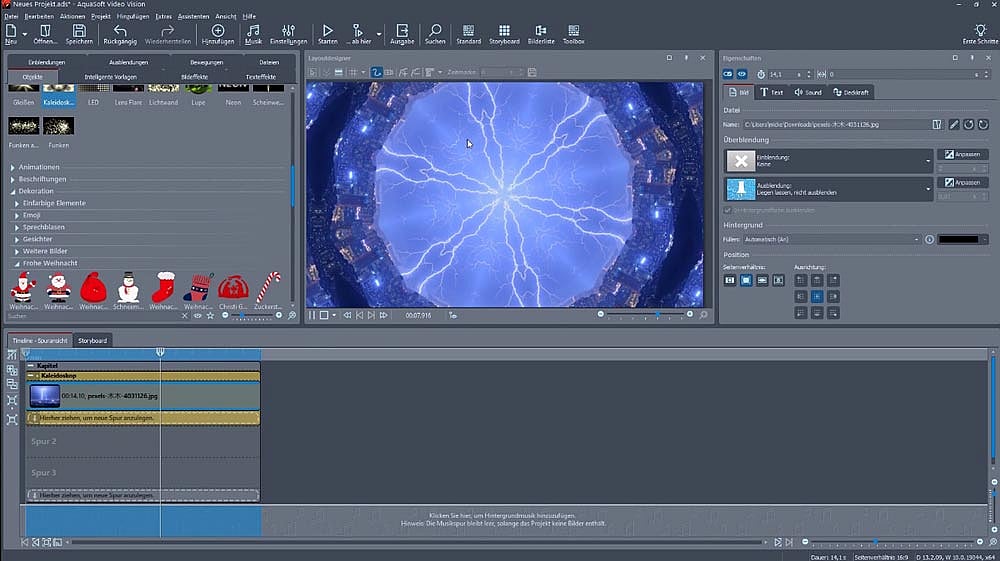Click the black background color swatch

[959, 239]
